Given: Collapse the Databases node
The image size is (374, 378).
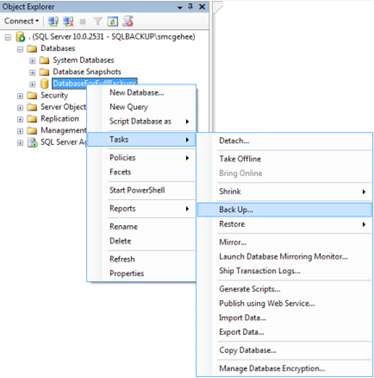Looking at the screenshot, I should point(20,49).
